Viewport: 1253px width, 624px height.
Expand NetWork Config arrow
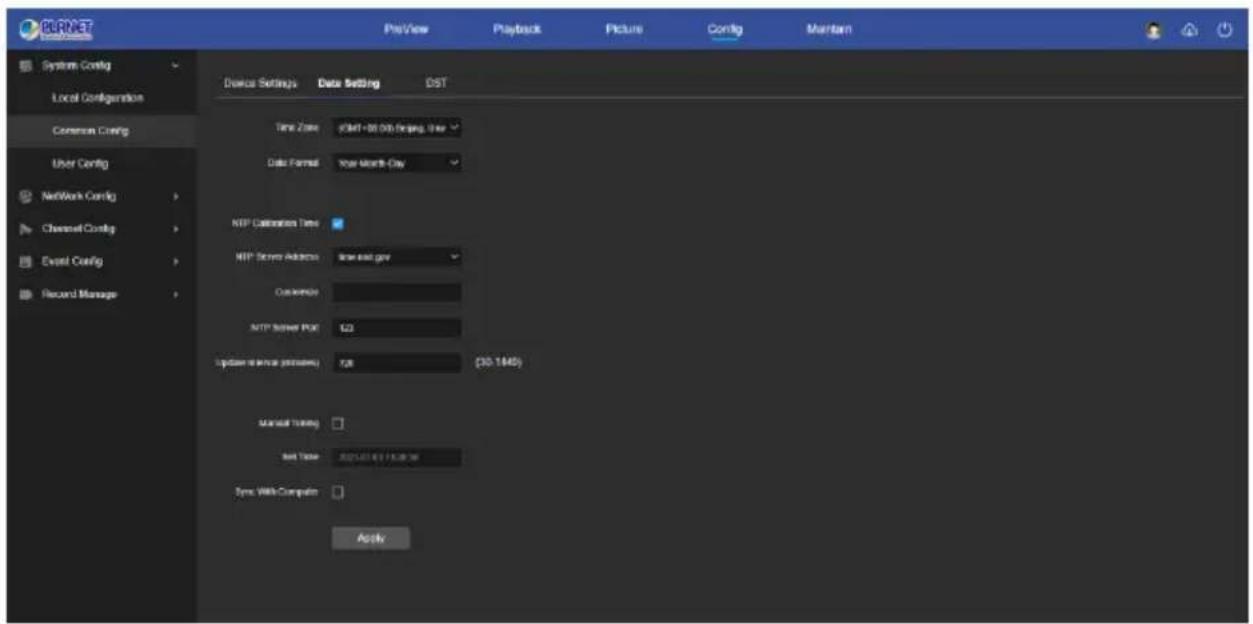[x=176, y=196]
